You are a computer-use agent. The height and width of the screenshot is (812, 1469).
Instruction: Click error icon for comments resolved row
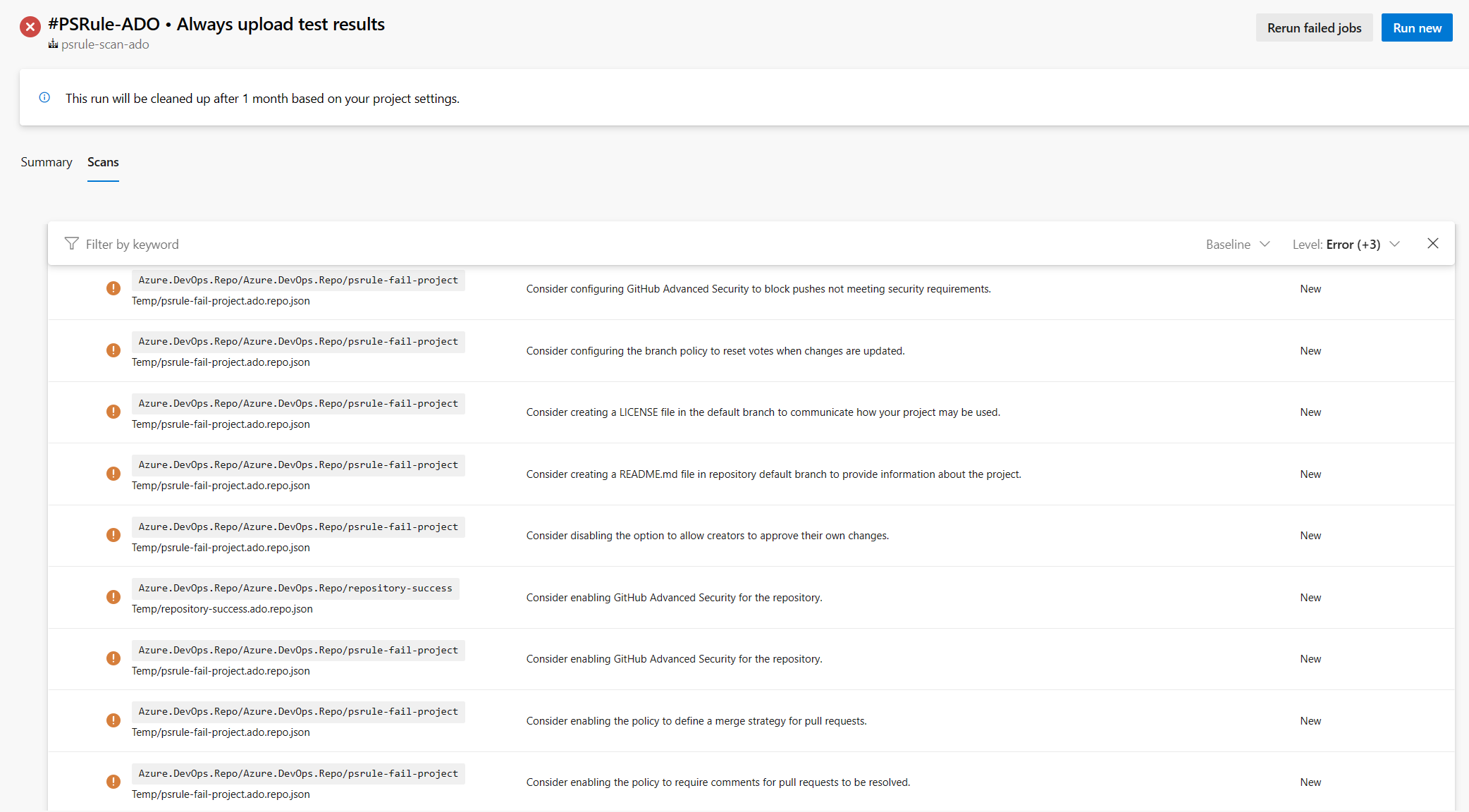113,782
